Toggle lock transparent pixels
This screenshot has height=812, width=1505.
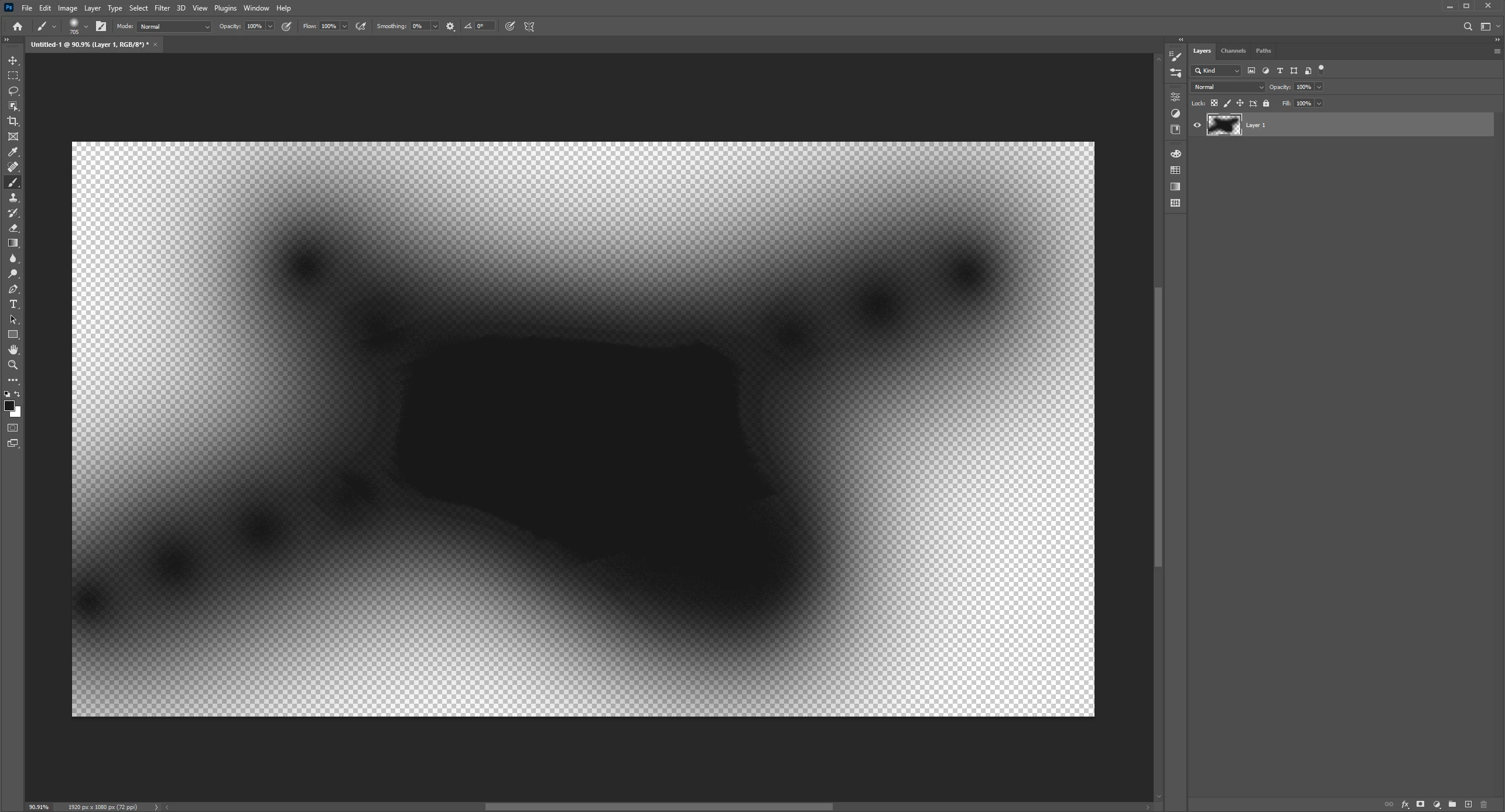(1214, 104)
